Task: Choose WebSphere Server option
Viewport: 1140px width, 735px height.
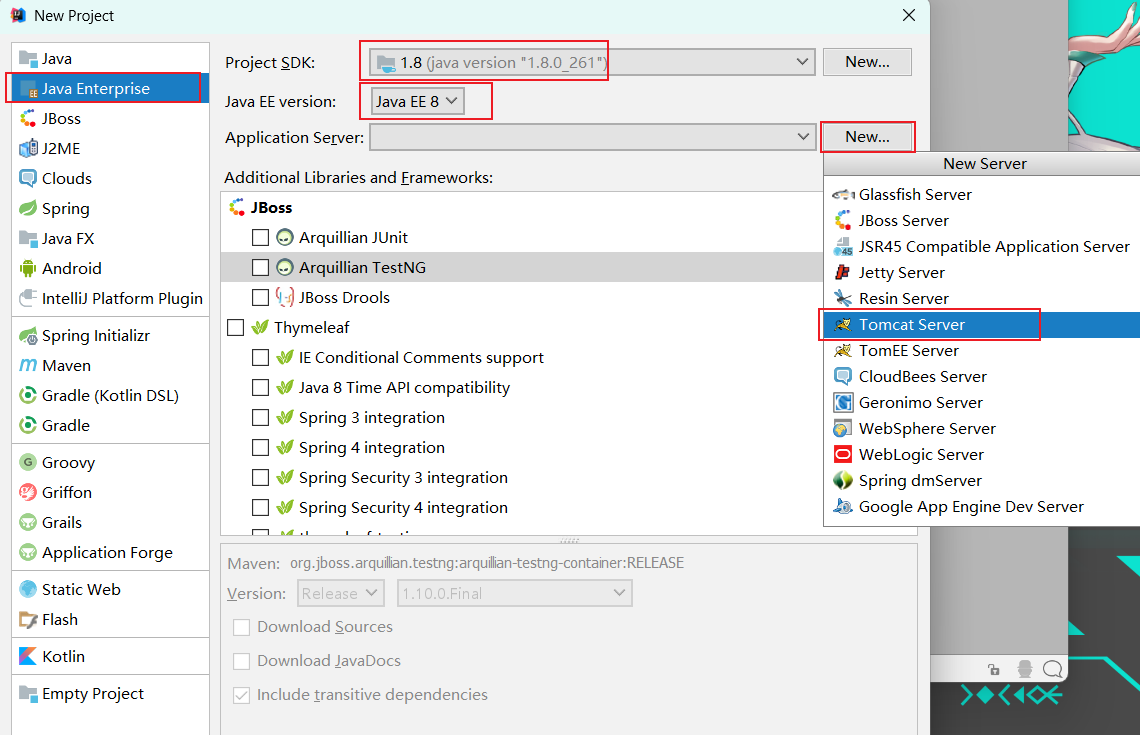Action: pos(982,429)
